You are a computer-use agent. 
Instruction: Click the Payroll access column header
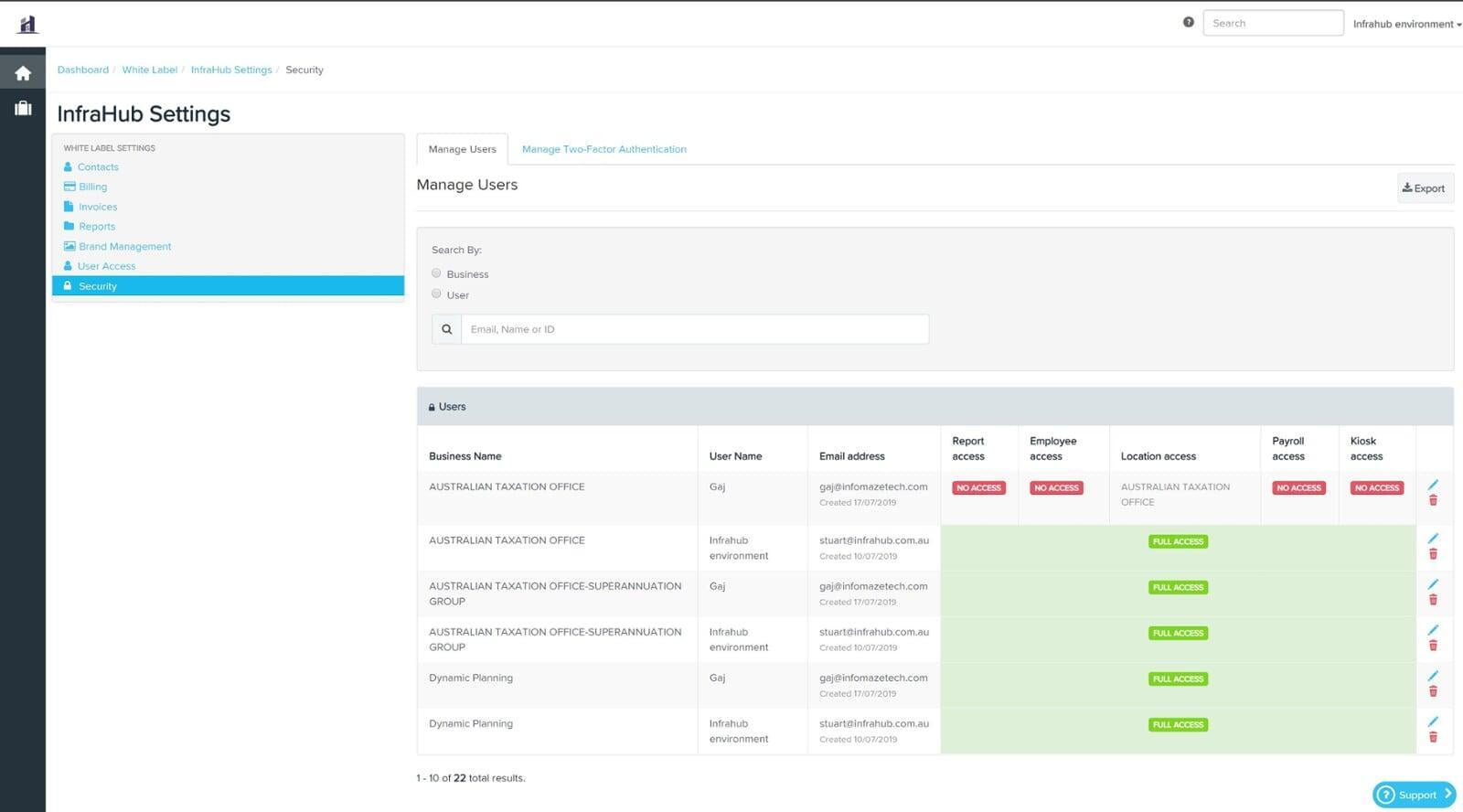[x=1288, y=448]
